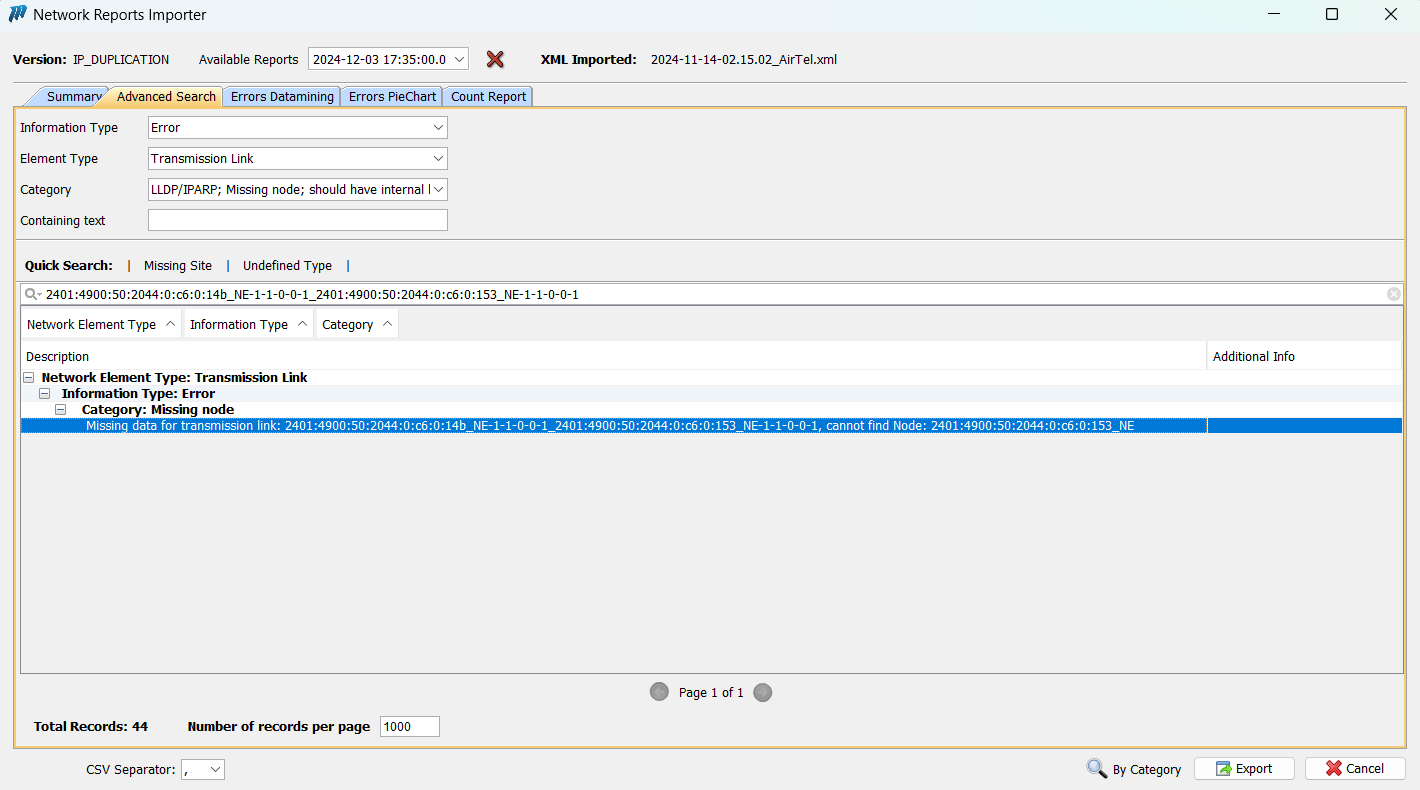Viewport: 1420px width, 790px height.
Task: Click the magnifier icon in the quick search bar
Action: coord(31,293)
